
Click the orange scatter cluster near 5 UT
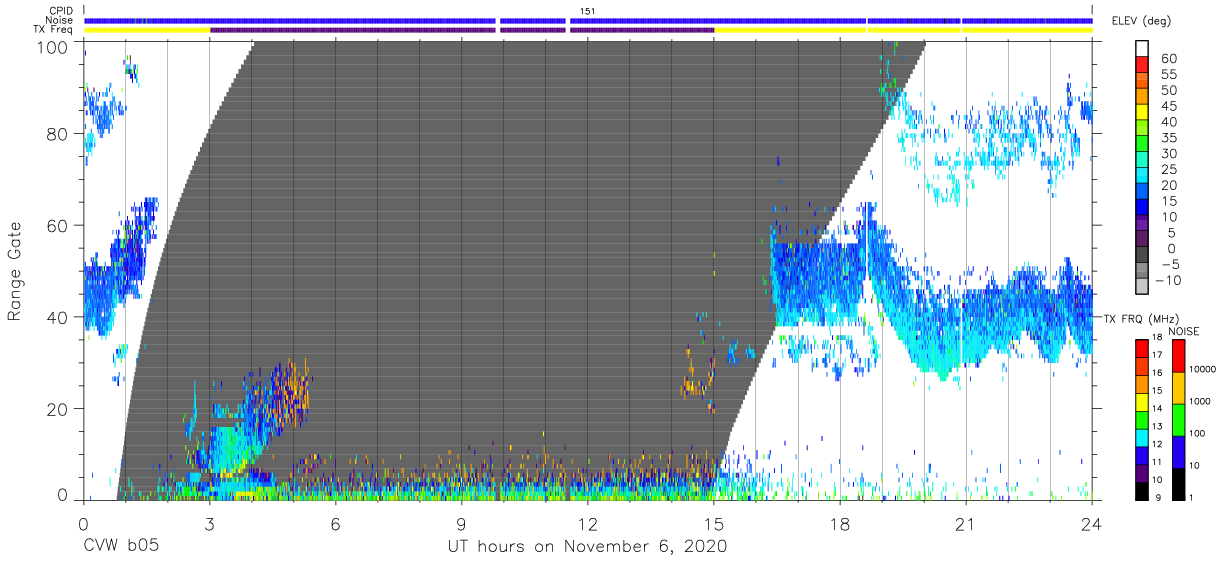coord(291,393)
